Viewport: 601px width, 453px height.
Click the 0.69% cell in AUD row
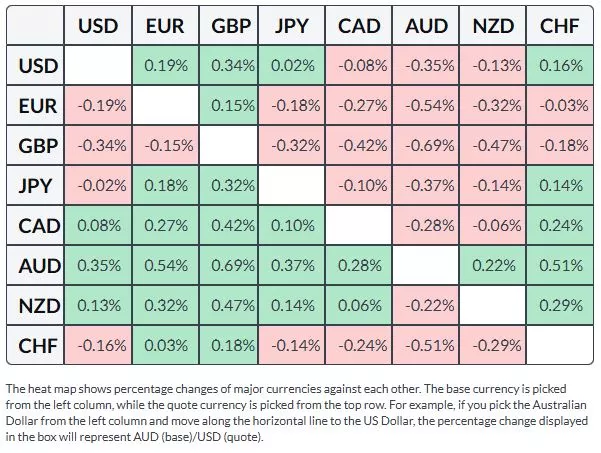pos(230,266)
